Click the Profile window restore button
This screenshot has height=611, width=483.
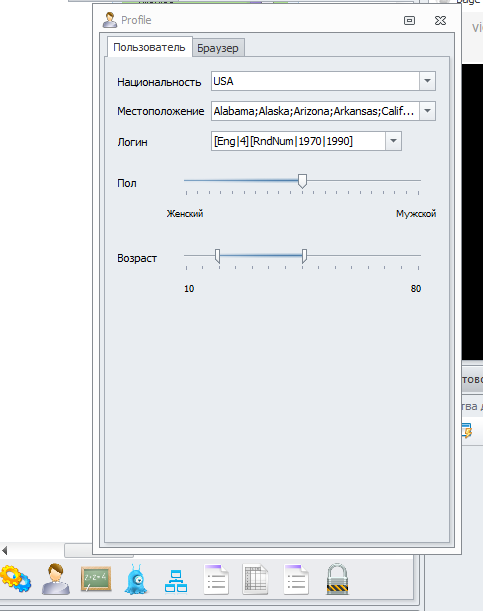tap(409, 21)
